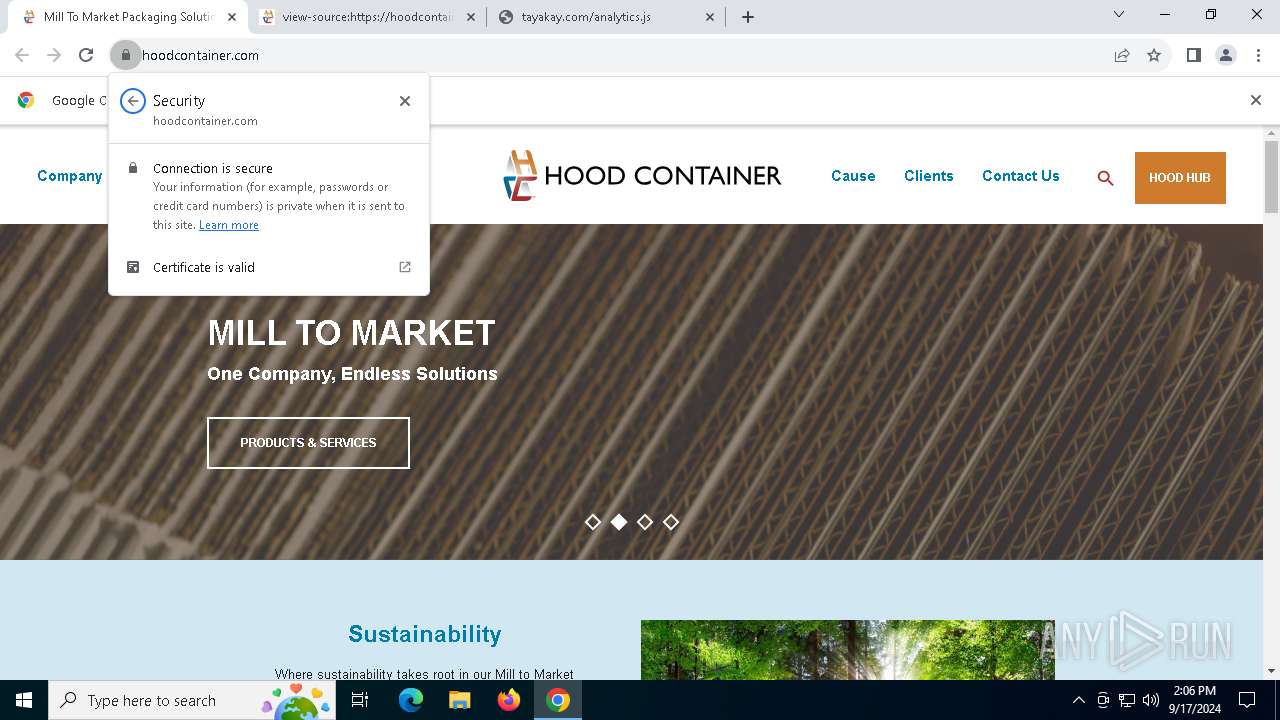The image size is (1280, 720).
Task: Open the Company menu on the site
Action: click(x=70, y=176)
